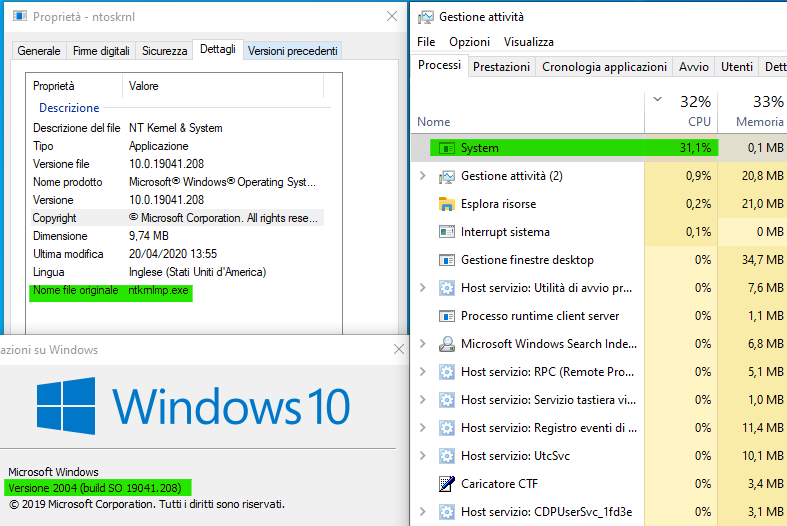
Task: Select the Dimensione value 9,74 MB
Action: (149, 236)
